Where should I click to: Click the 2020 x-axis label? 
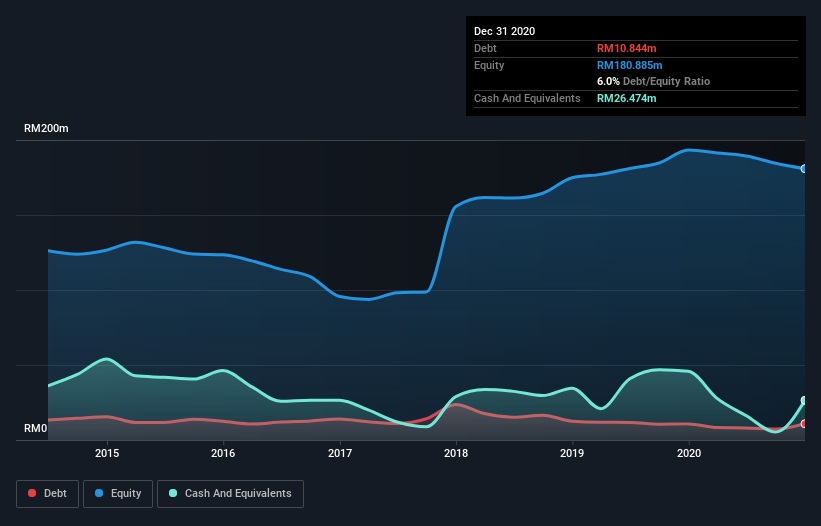pyautogui.click(x=689, y=453)
